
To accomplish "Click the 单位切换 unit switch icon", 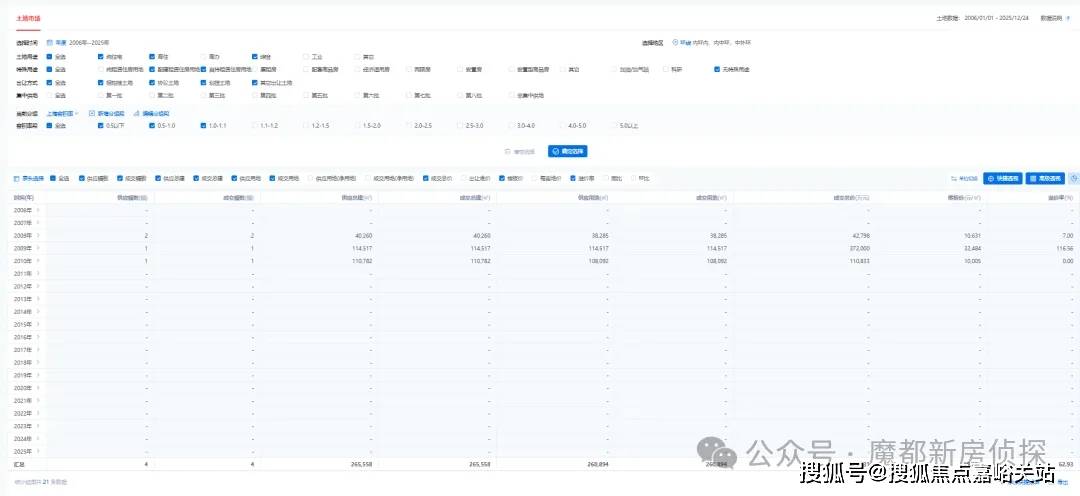I will point(952,179).
